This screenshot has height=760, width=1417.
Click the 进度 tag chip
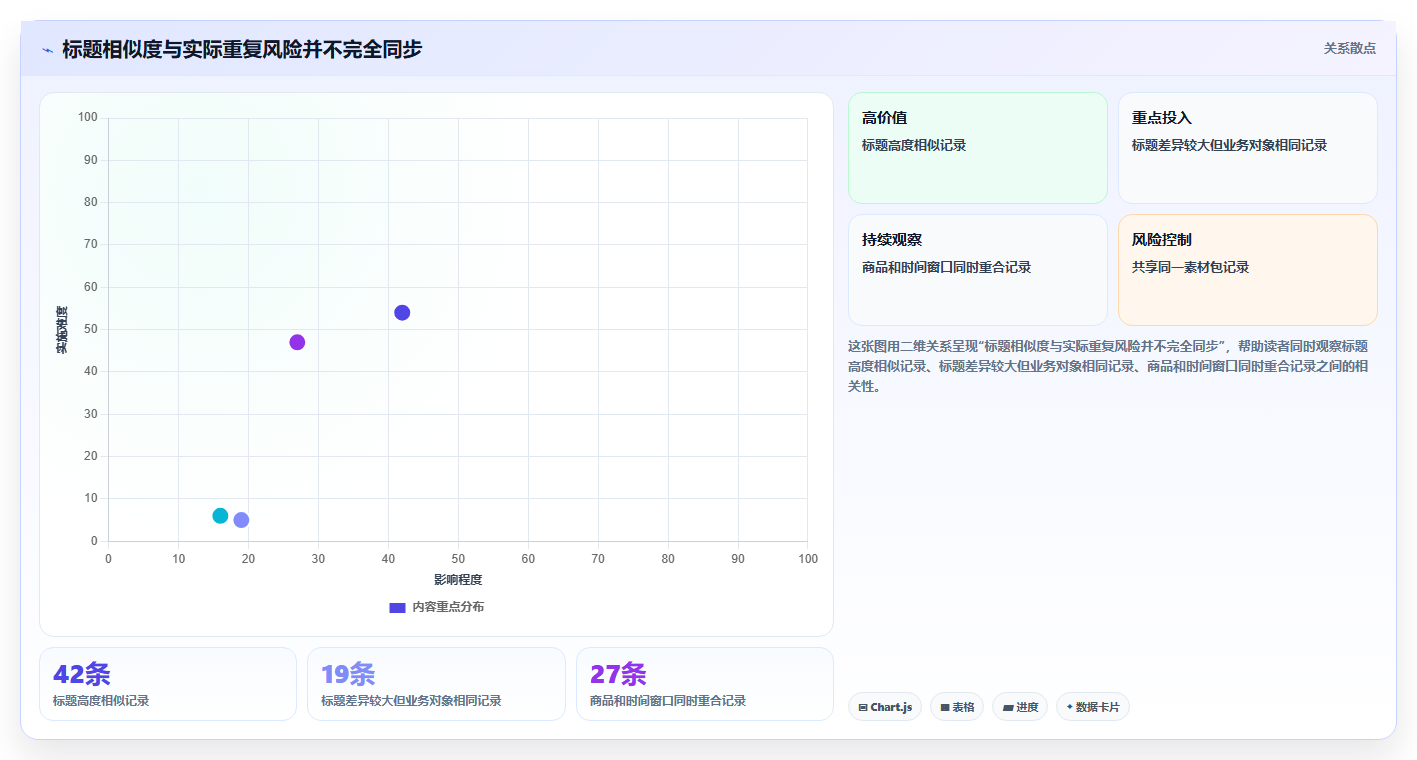coord(1020,707)
